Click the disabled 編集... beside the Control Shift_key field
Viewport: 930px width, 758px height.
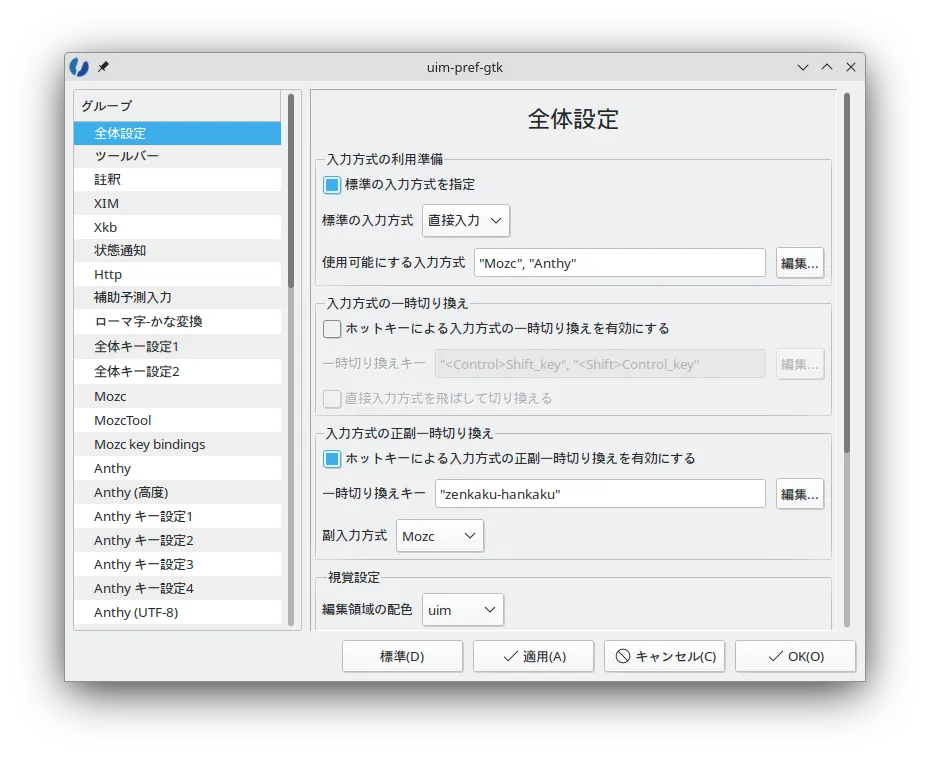point(800,364)
